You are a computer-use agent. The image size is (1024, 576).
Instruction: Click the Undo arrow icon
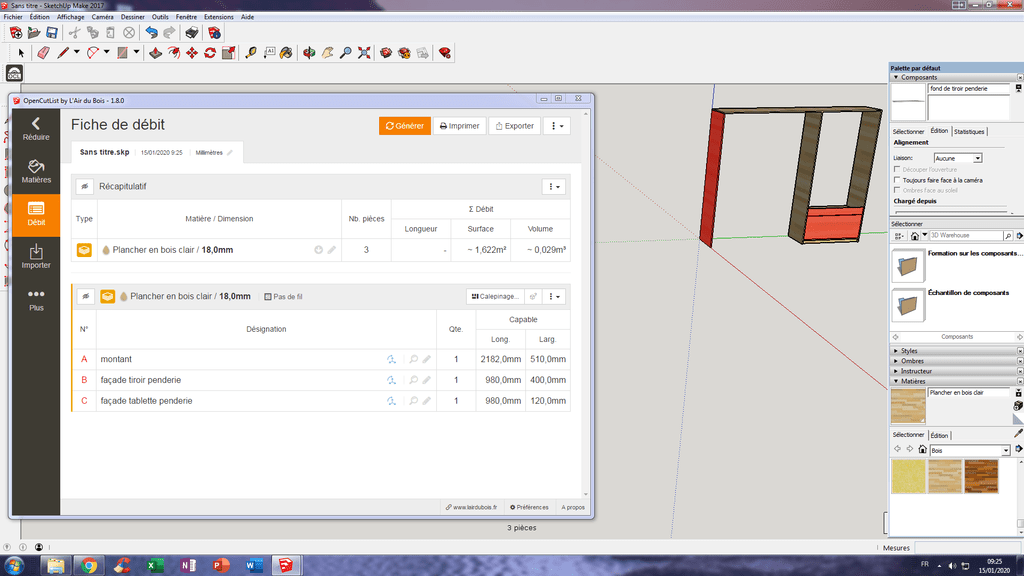click(x=152, y=33)
